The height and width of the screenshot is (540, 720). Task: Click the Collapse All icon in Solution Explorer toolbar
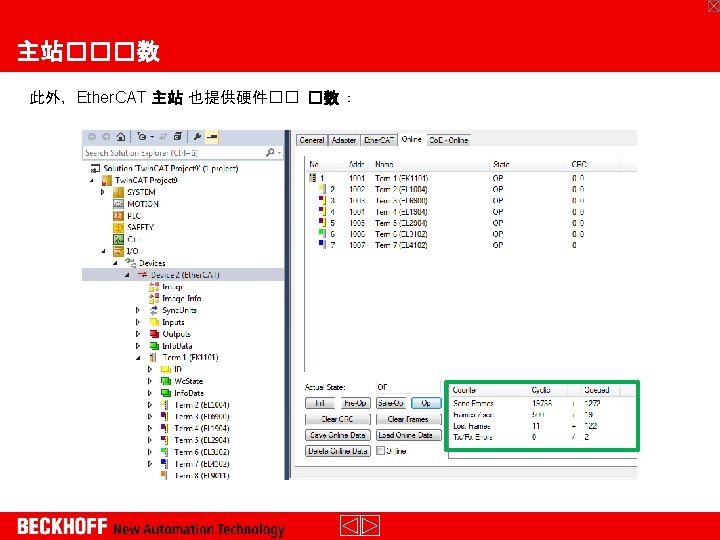pos(178,136)
